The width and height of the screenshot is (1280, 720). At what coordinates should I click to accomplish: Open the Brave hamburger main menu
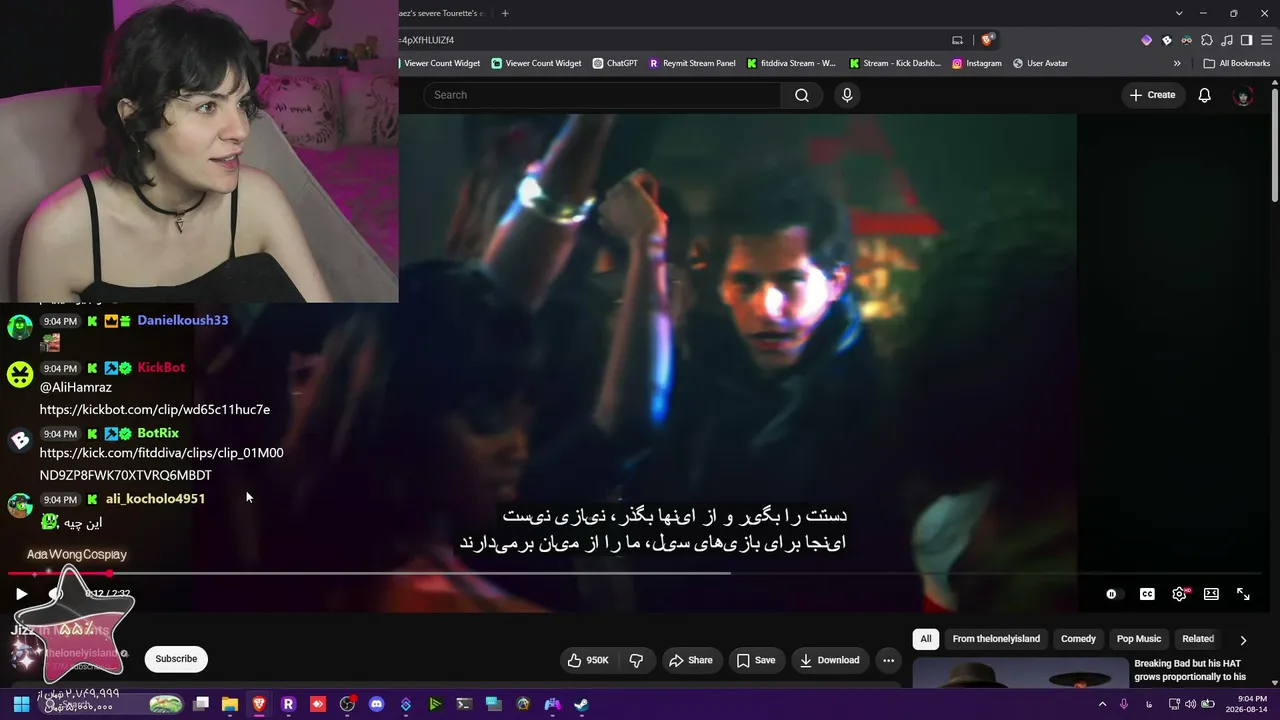pyautogui.click(x=1265, y=40)
